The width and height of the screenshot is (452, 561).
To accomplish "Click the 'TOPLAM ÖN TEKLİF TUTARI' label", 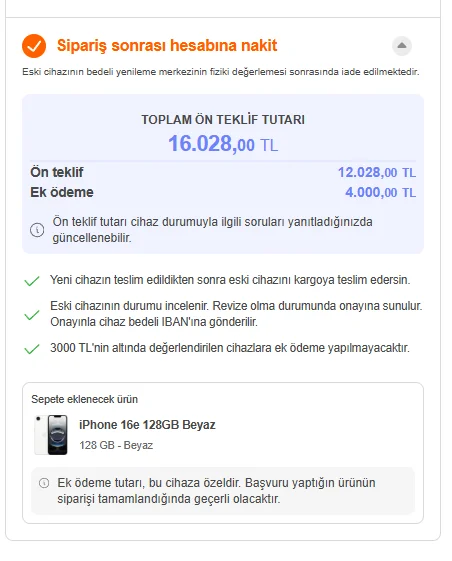I will pyautogui.click(x=223, y=120).
